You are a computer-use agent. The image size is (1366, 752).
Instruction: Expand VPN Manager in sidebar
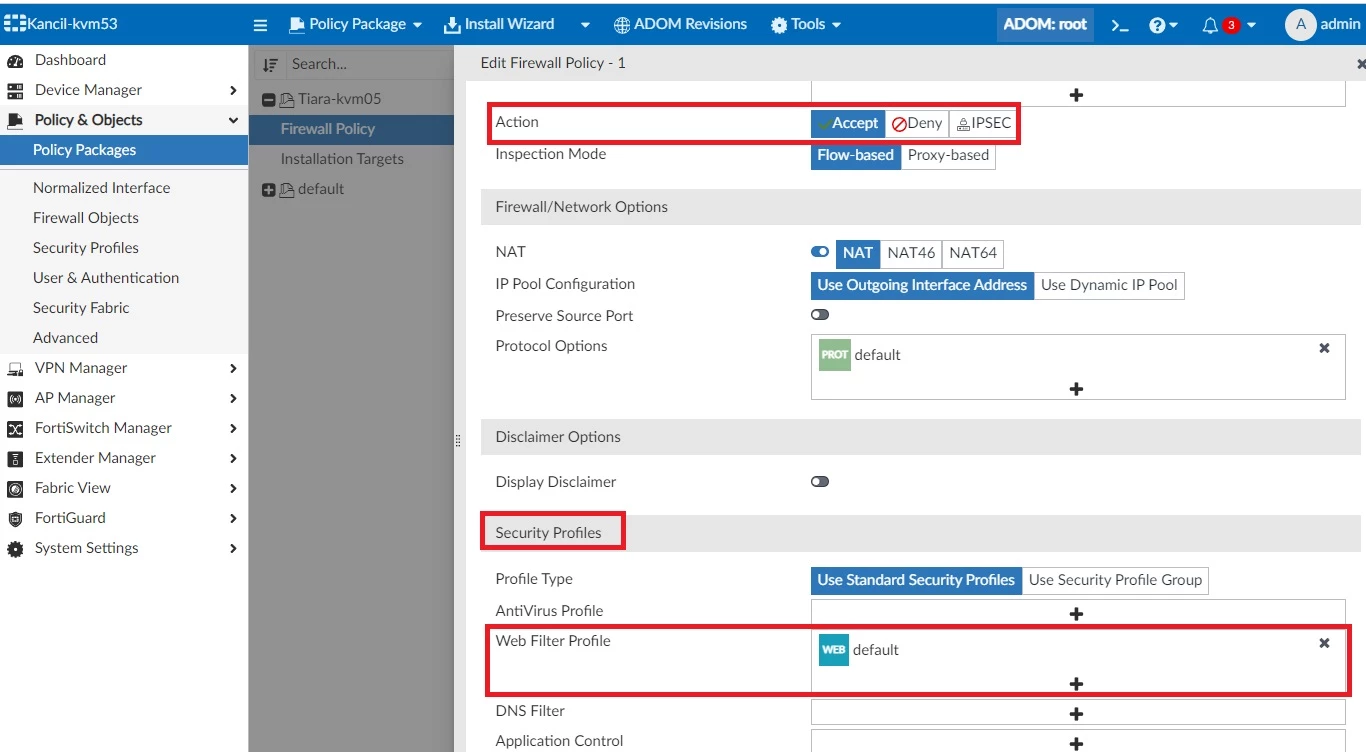[x=233, y=368]
